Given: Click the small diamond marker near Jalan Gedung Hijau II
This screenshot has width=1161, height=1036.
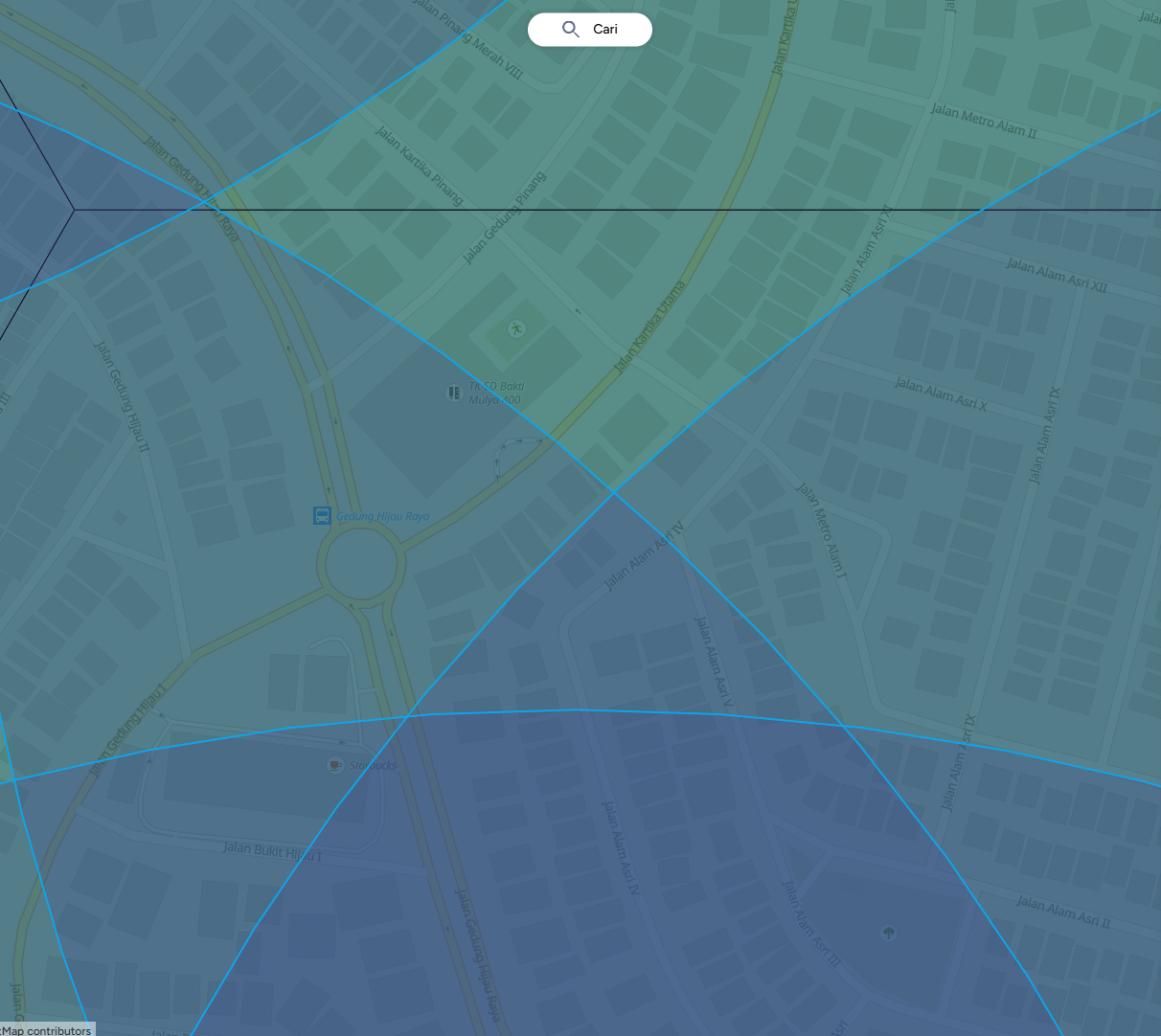Looking at the screenshot, I should coord(120,518).
